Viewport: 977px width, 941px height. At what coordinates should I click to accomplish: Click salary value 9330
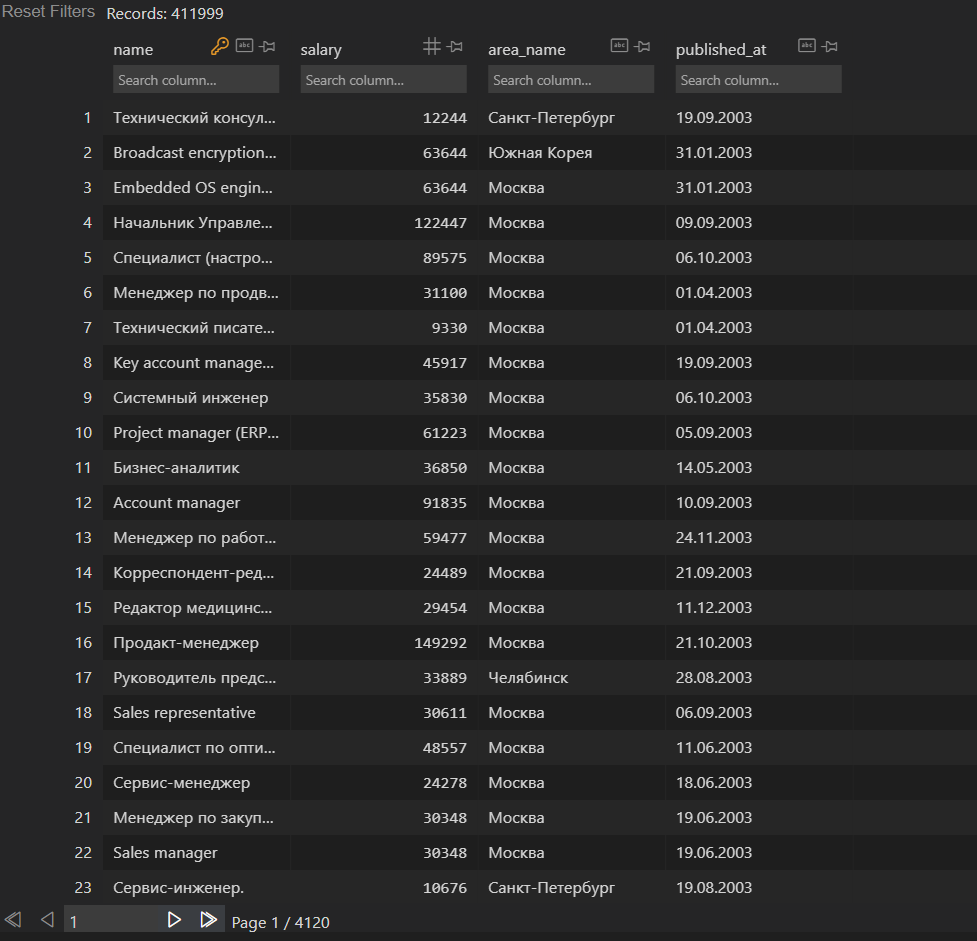tap(449, 328)
